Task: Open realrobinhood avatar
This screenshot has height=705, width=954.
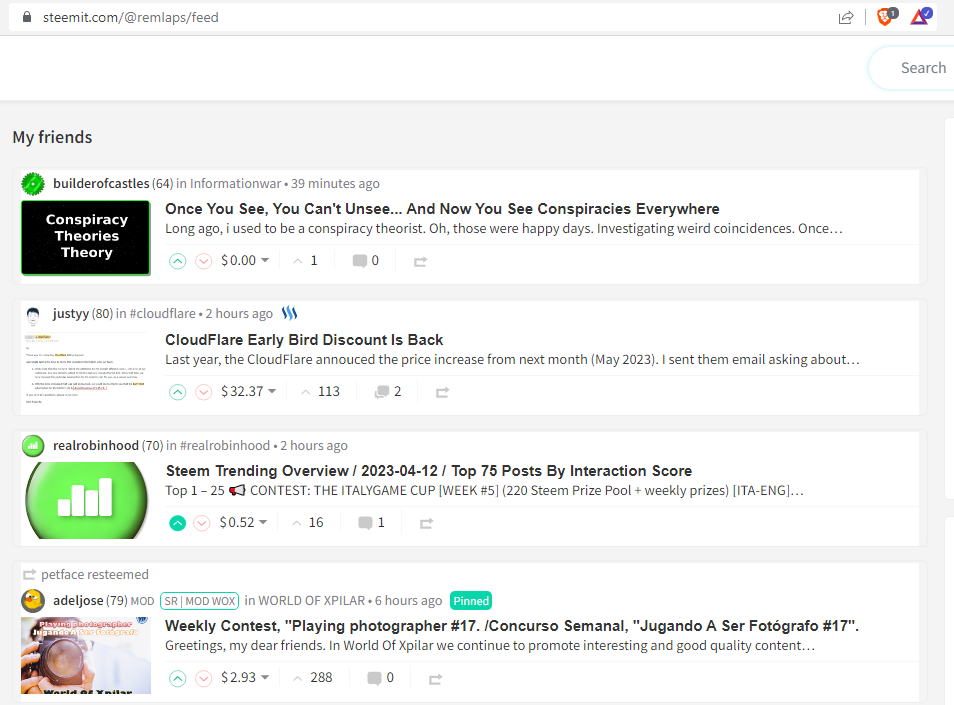Action: pyautogui.click(x=33, y=446)
